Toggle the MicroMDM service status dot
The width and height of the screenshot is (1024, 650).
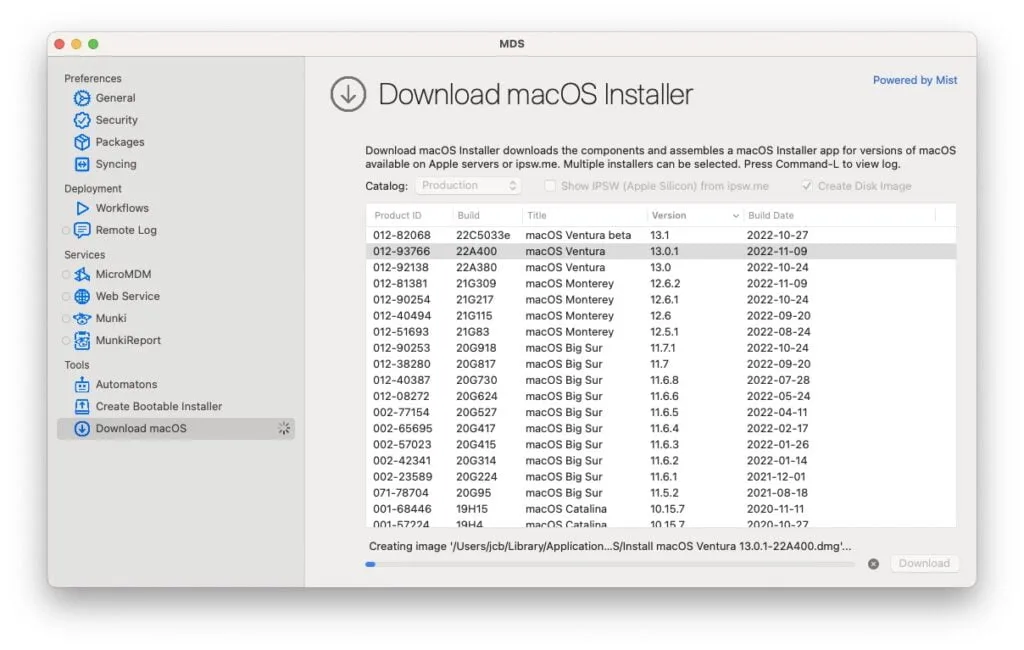tap(66, 274)
